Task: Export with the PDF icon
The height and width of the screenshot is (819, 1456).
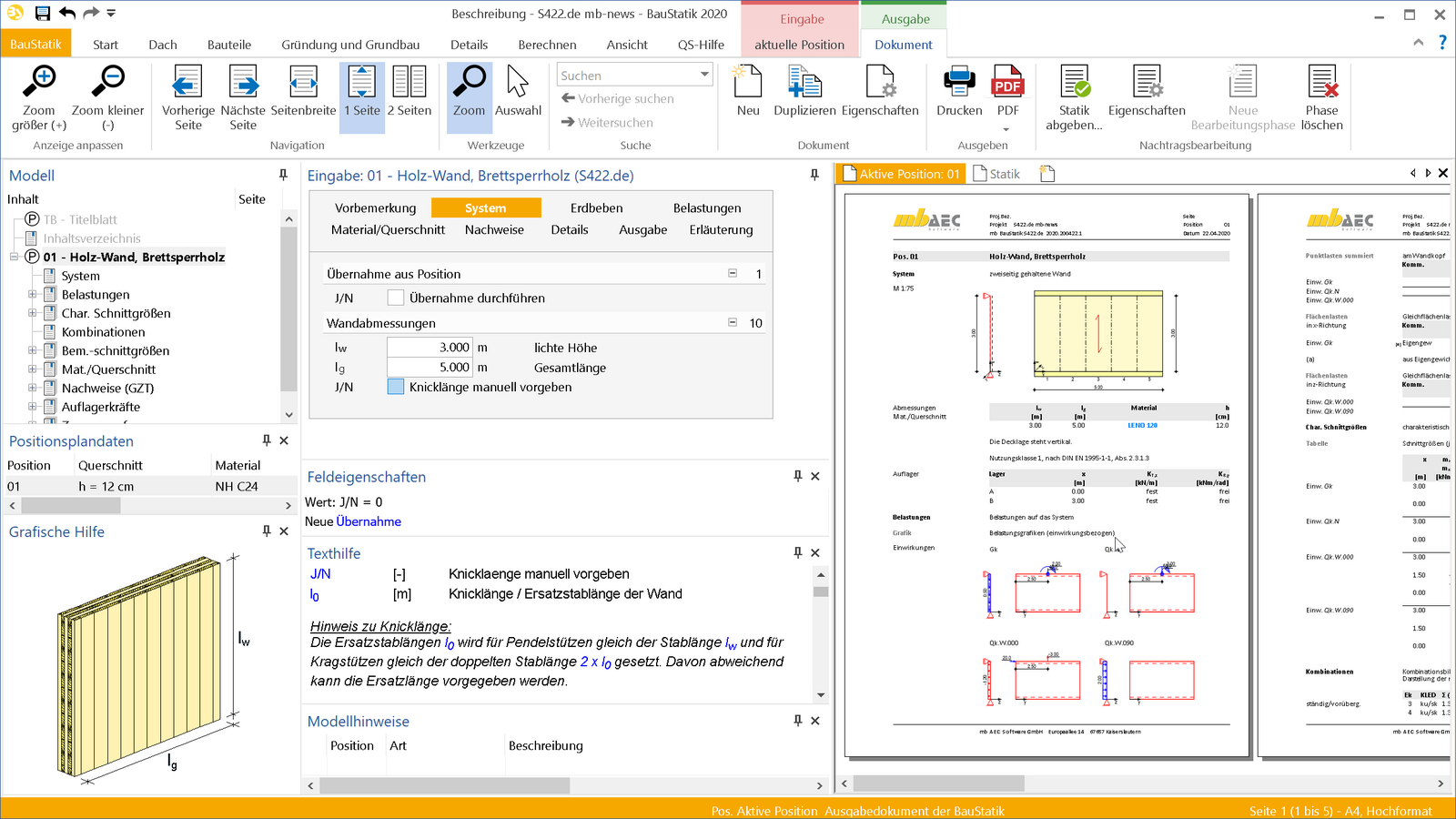Action: tap(1007, 81)
